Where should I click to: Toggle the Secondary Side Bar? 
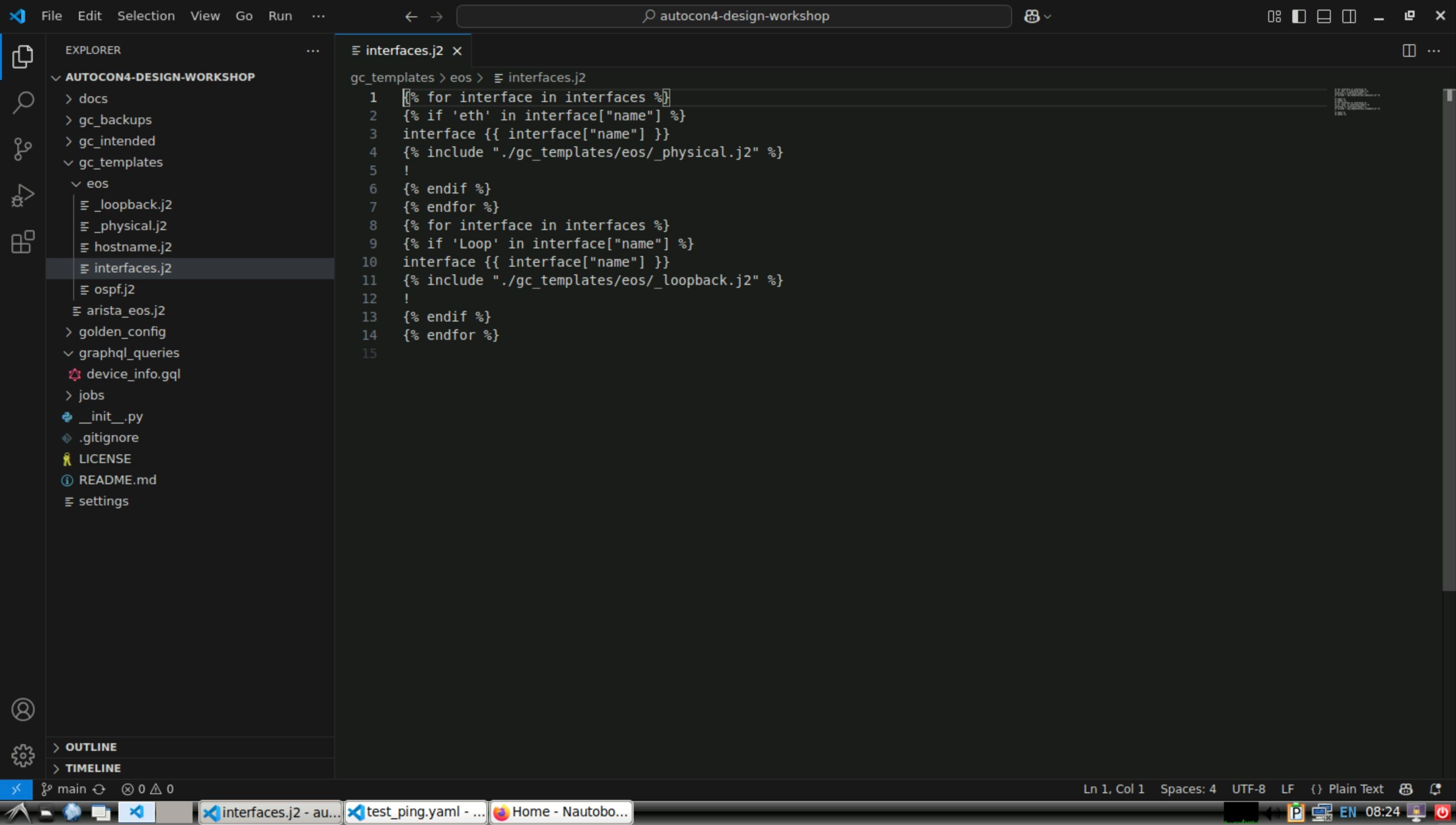(1349, 16)
